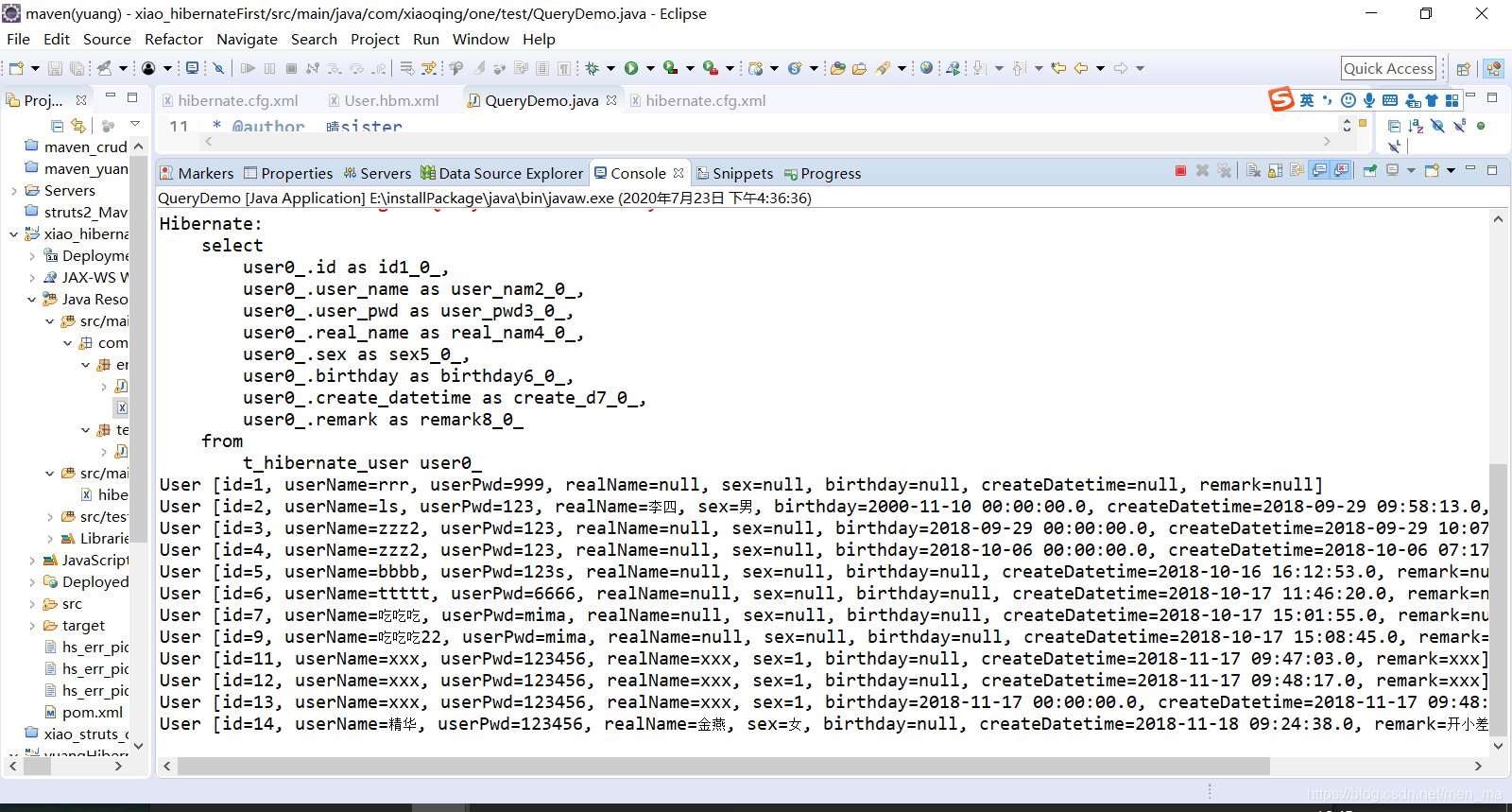
Task: Click the Step Over toolbar icon
Action: click(x=357, y=68)
